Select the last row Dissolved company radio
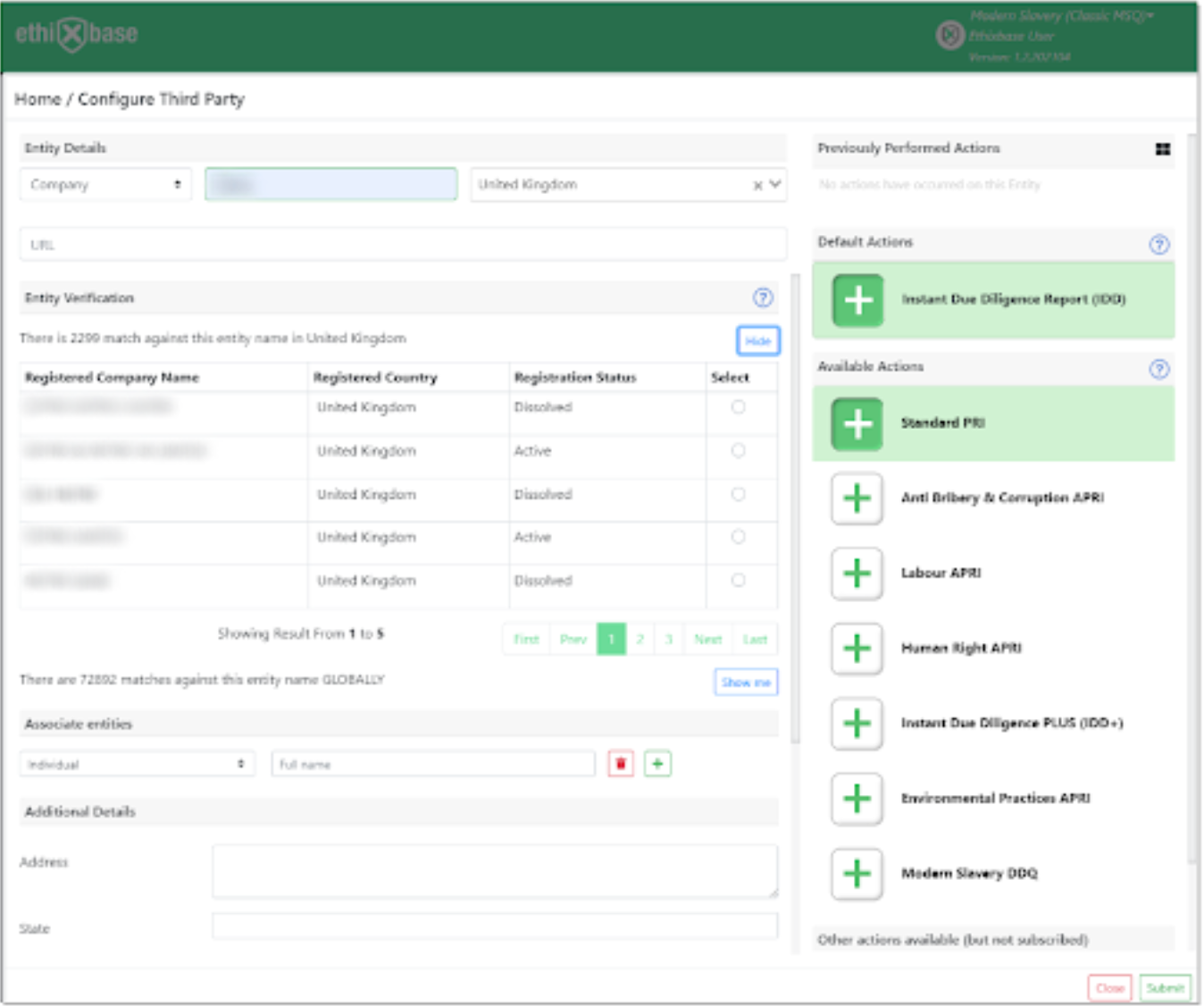 pos(738,581)
